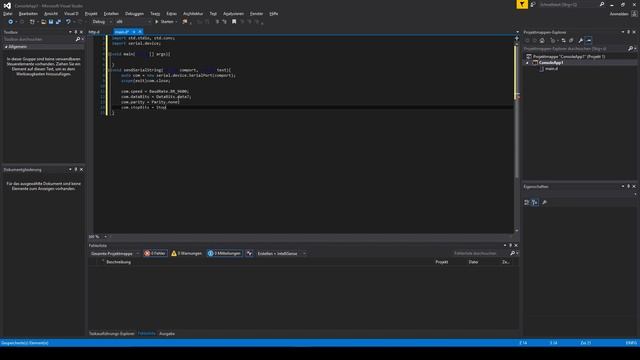Screen dimensions: 640x360
Task: Open the Debuggen menu
Action: coord(134,13)
